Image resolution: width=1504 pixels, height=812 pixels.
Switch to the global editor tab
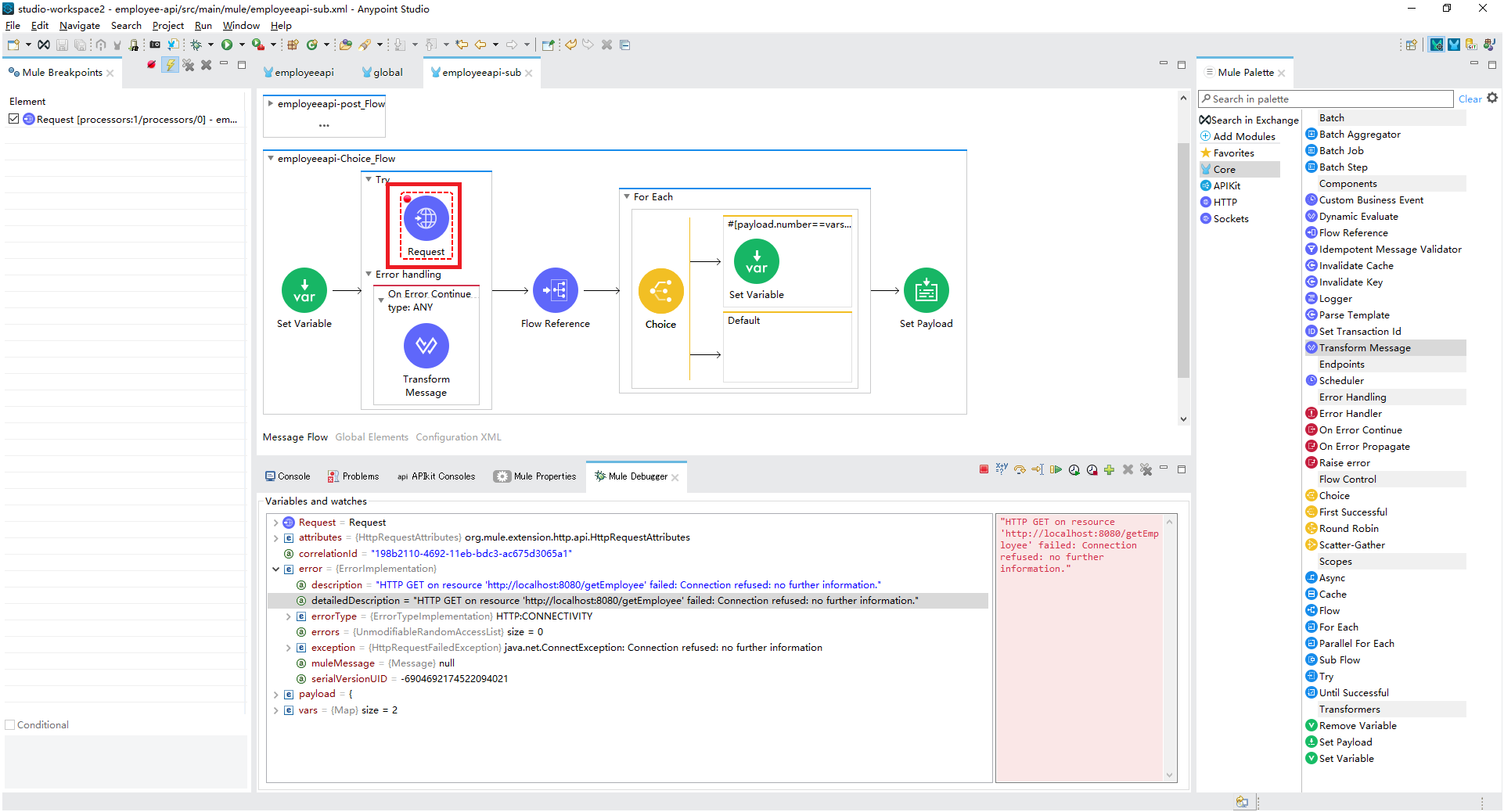tap(383, 73)
